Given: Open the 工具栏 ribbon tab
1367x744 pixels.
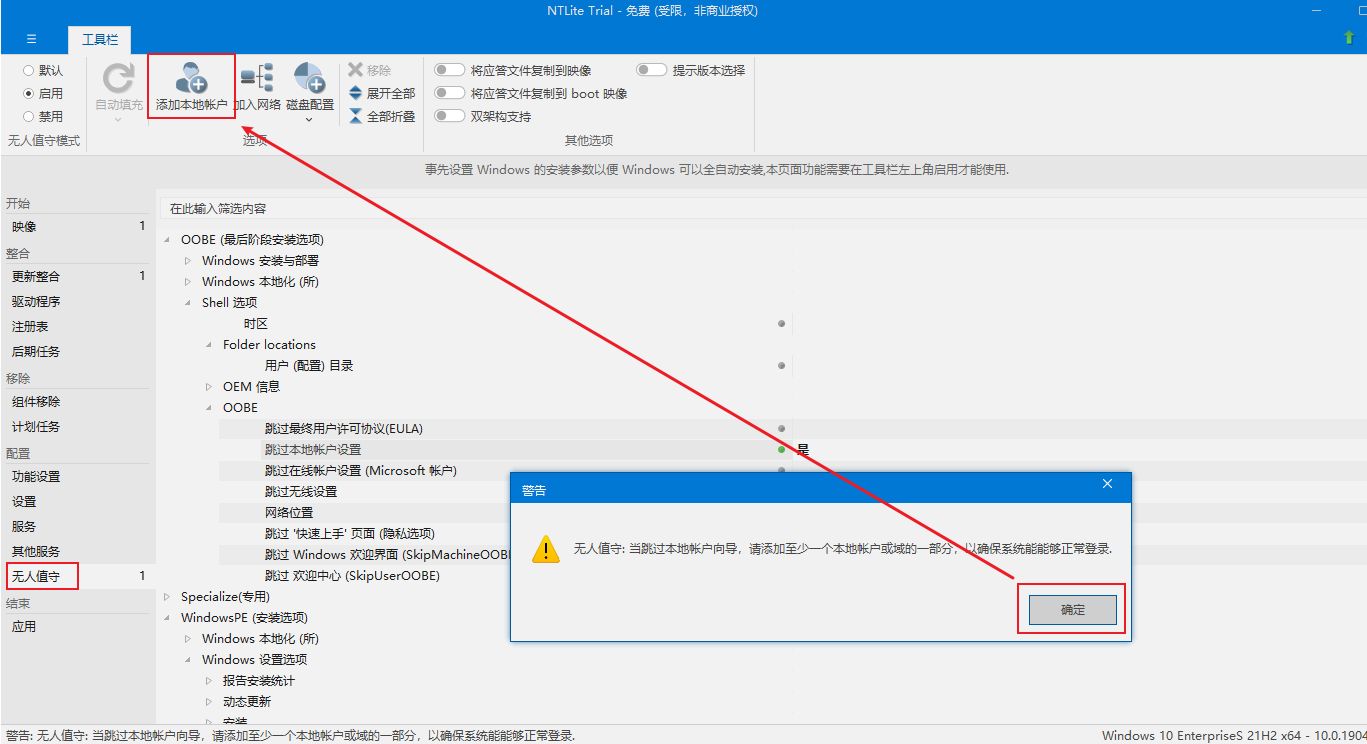Looking at the screenshot, I should tap(99, 39).
